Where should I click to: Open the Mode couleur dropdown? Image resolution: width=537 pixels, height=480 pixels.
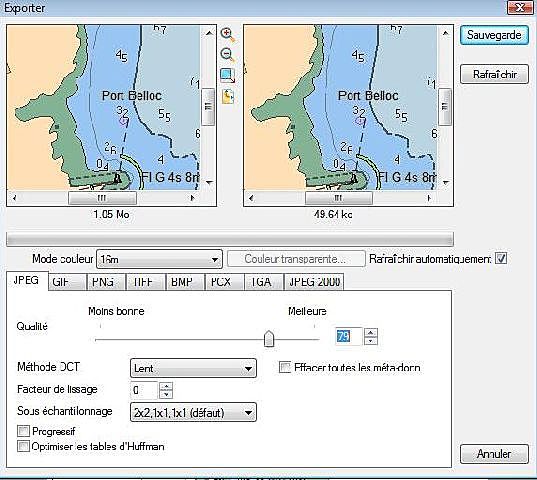pyautogui.click(x=160, y=259)
